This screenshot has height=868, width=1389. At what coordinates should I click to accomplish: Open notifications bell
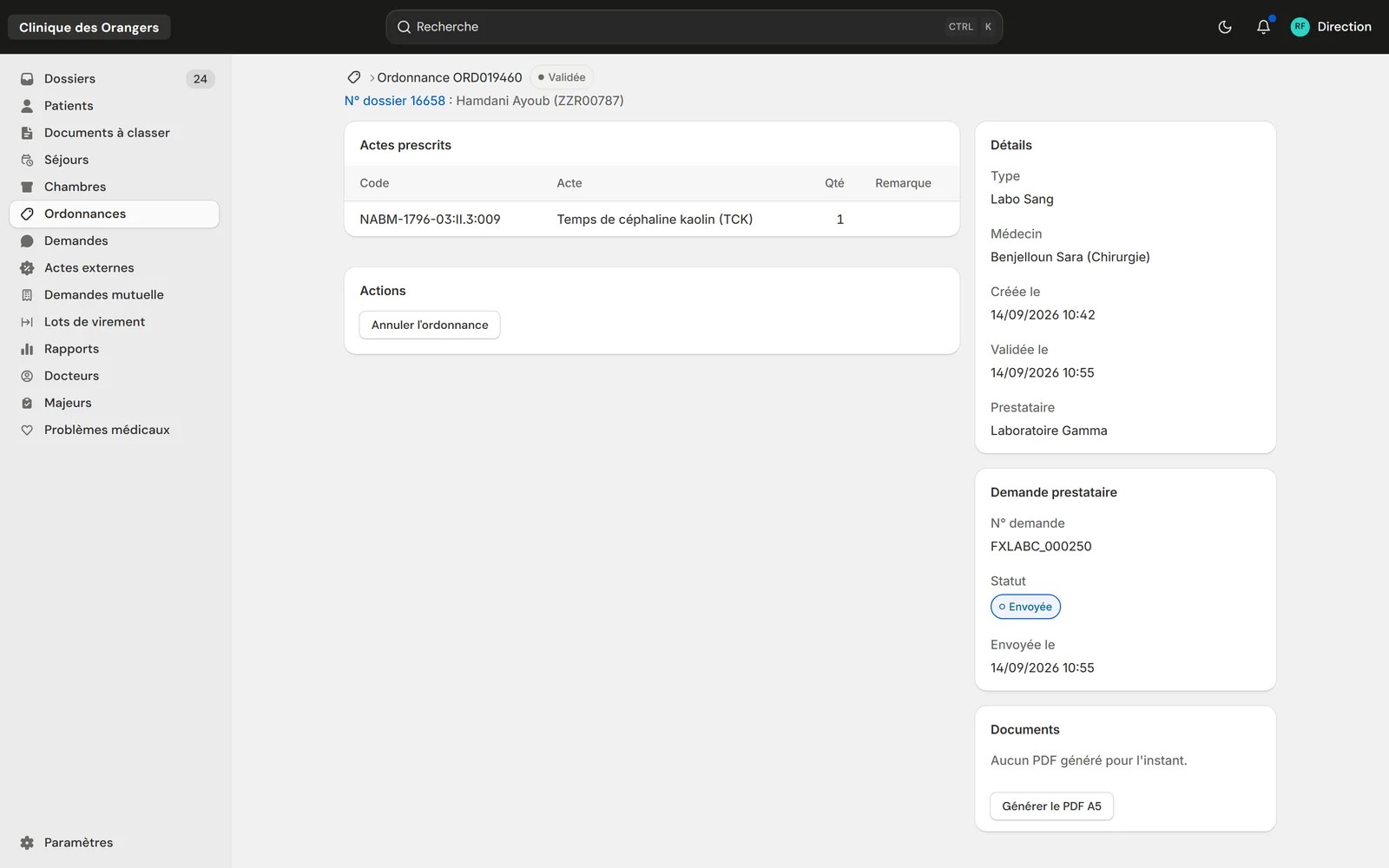[x=1263, y=27]
